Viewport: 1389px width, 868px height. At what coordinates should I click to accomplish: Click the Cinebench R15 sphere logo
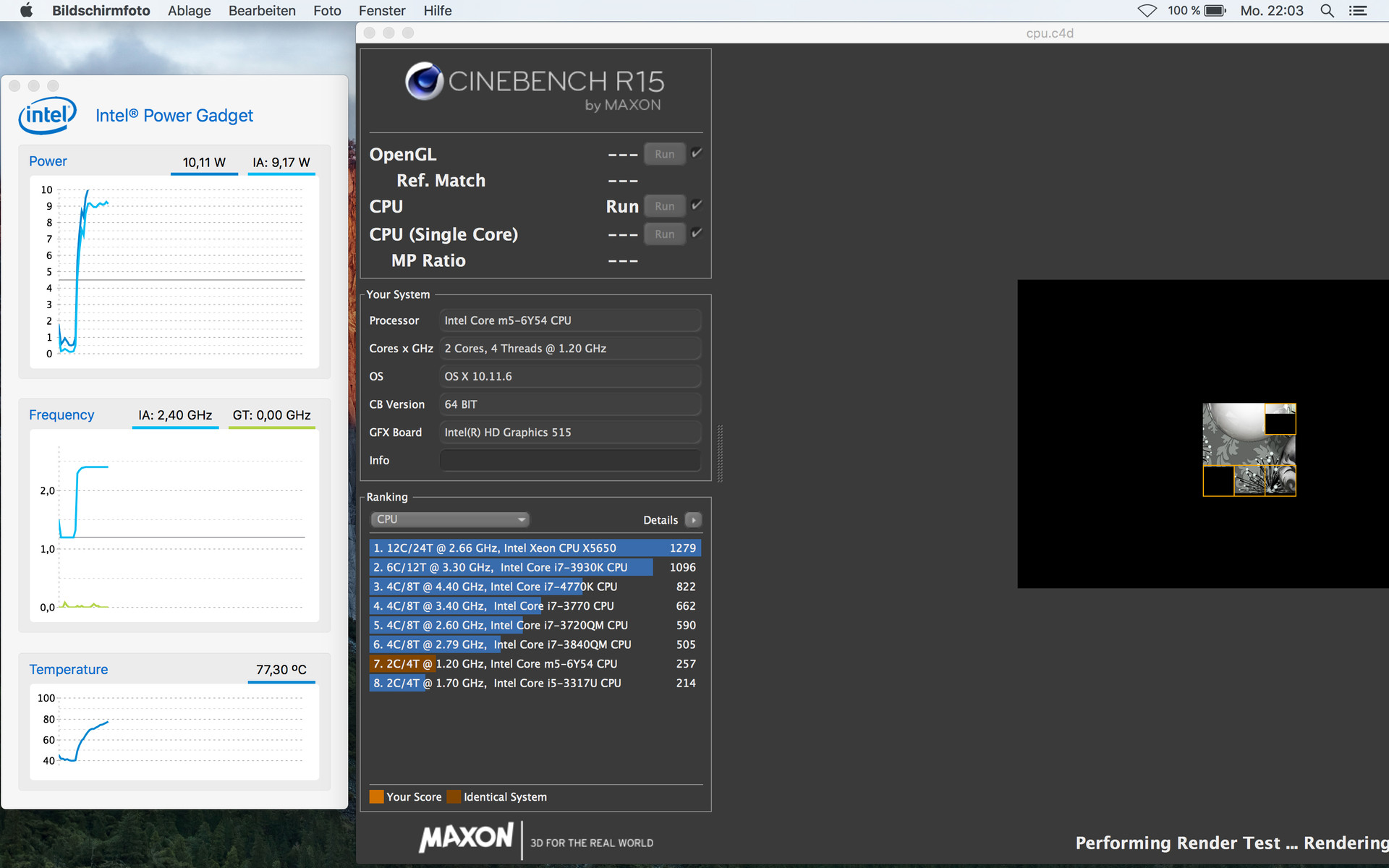(424, 81)
